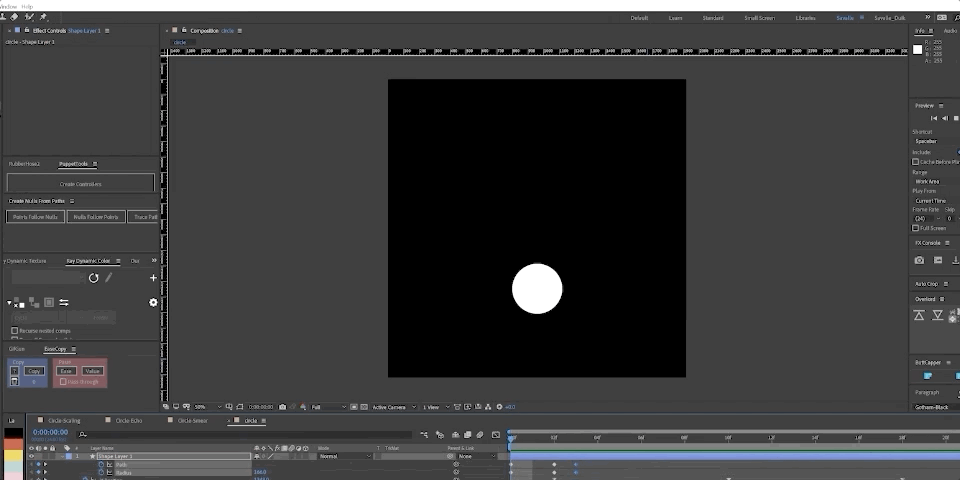Click the show channel color icon in viewer
960x480 pixels.
tap(303, 407)
